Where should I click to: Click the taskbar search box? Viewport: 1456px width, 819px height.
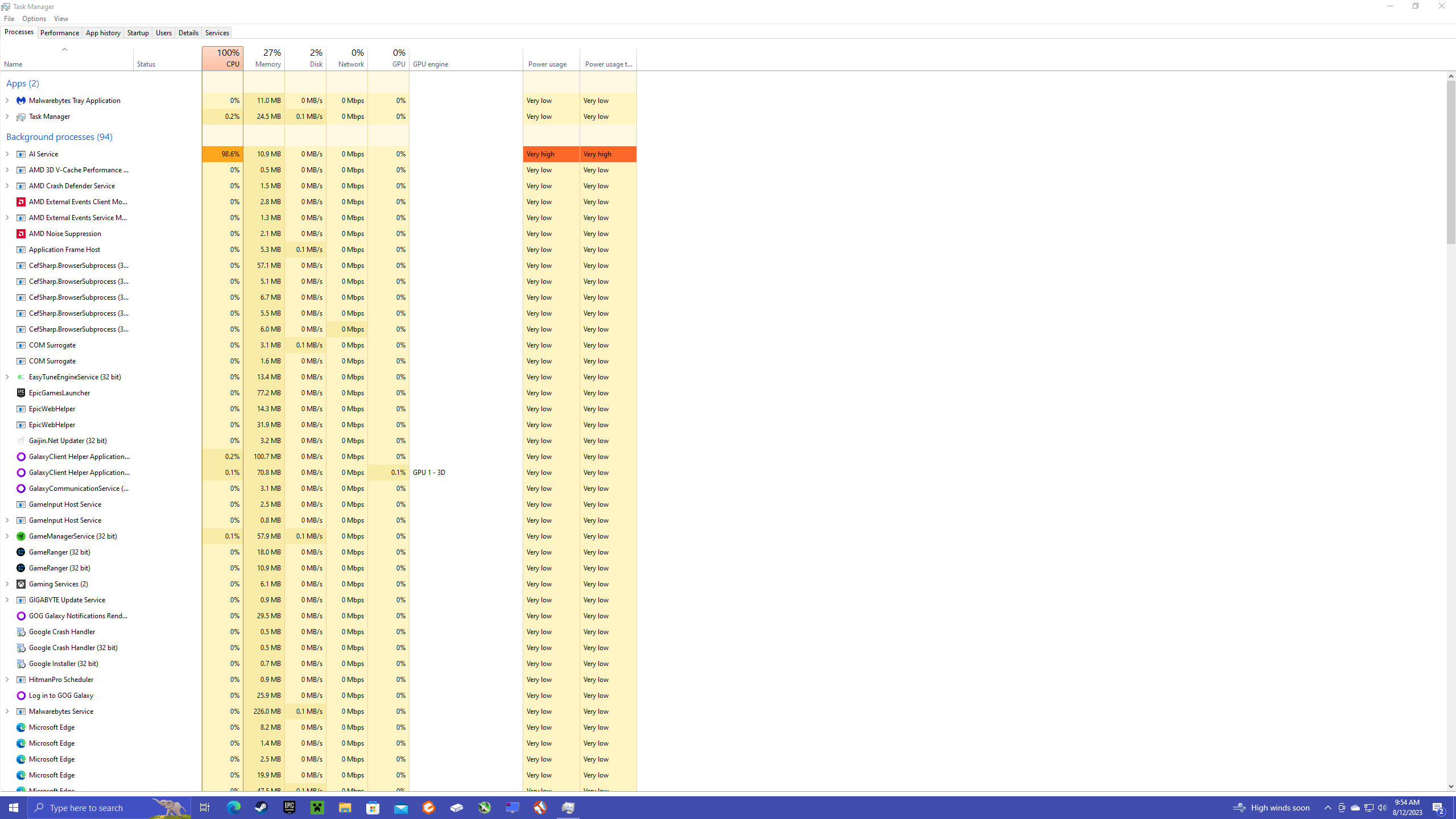[97, 808]
